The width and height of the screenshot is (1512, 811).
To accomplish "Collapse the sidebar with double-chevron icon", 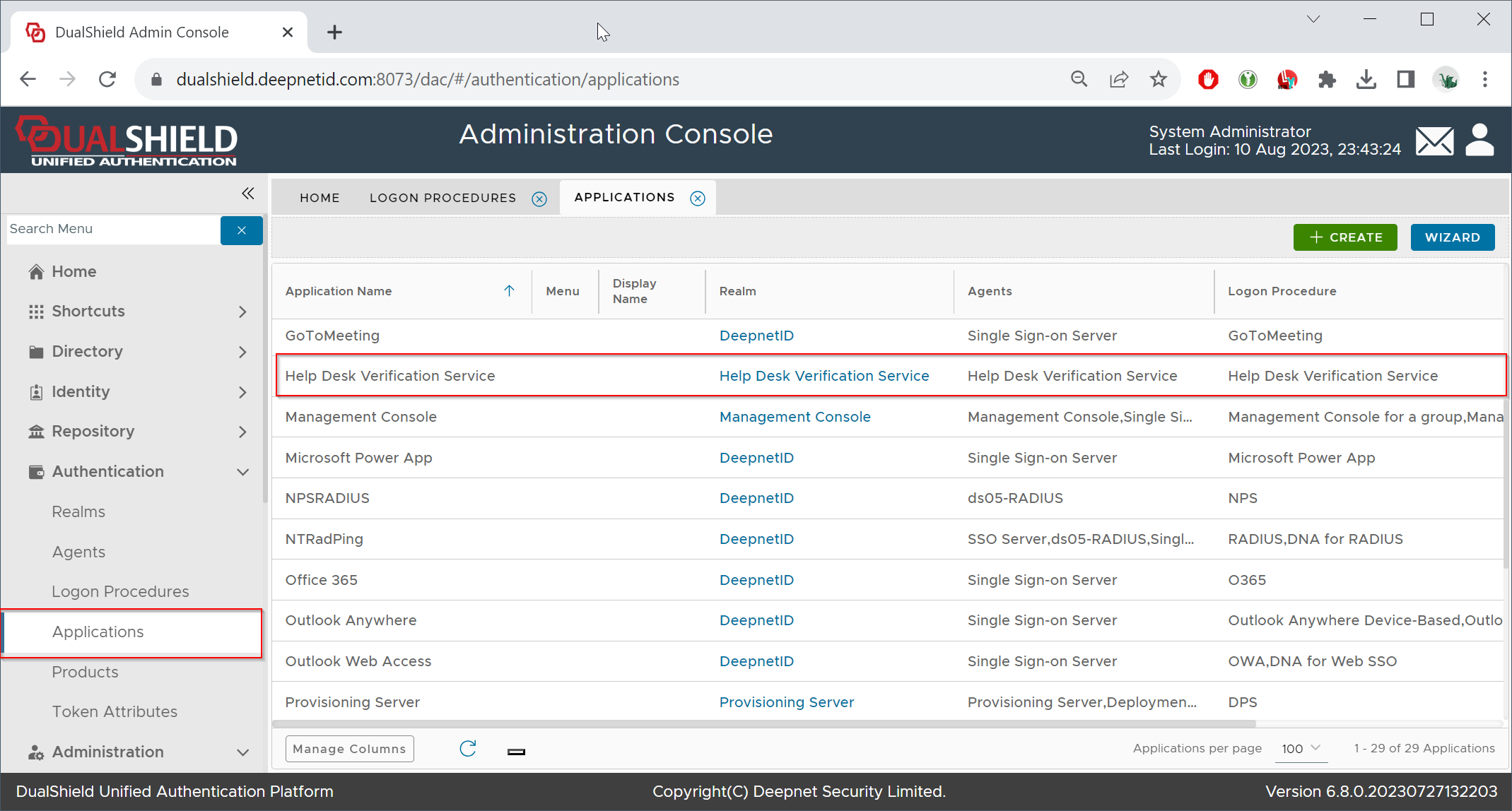I will 247,194.
